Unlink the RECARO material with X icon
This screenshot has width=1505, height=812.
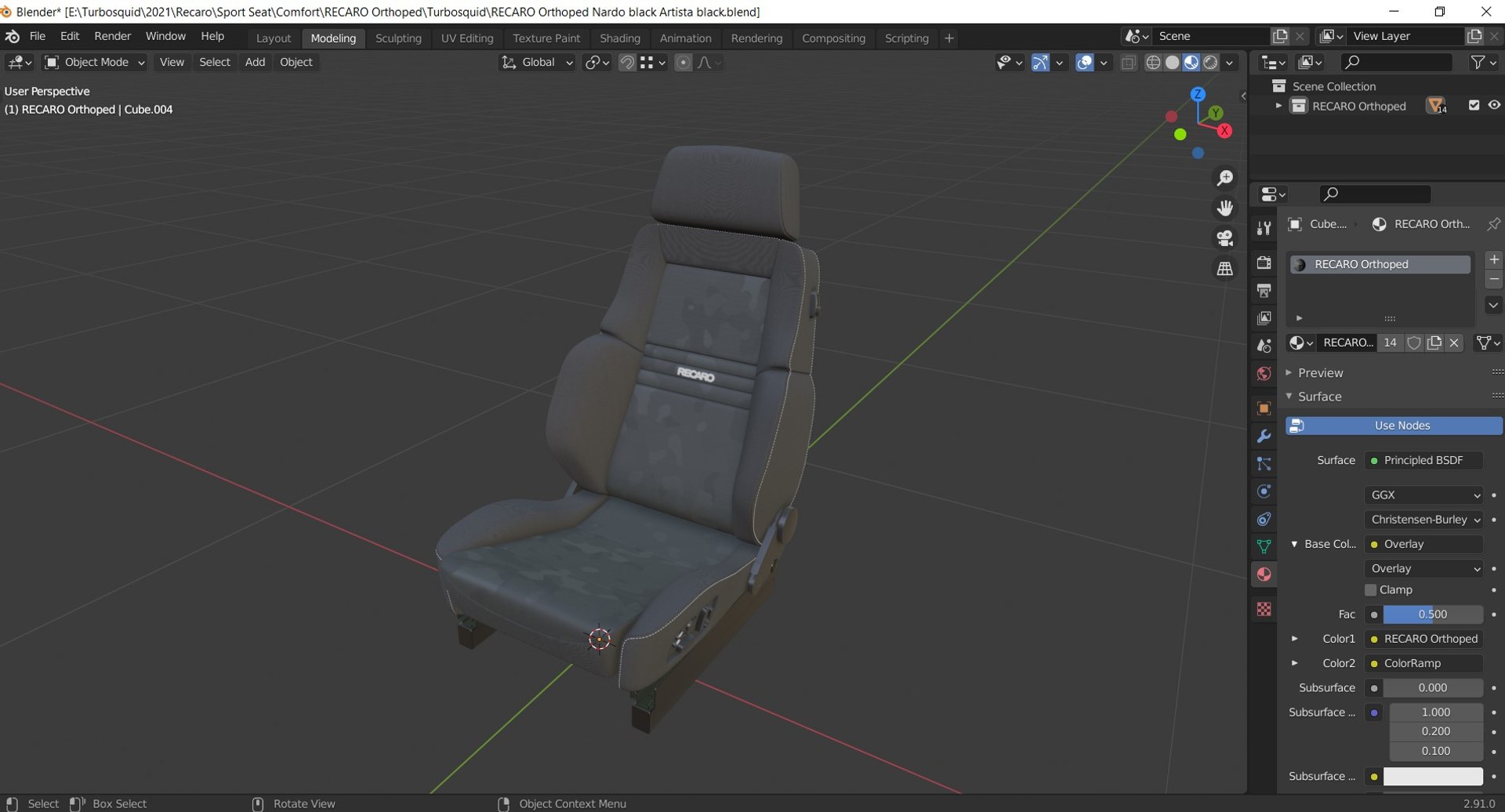1454,343
